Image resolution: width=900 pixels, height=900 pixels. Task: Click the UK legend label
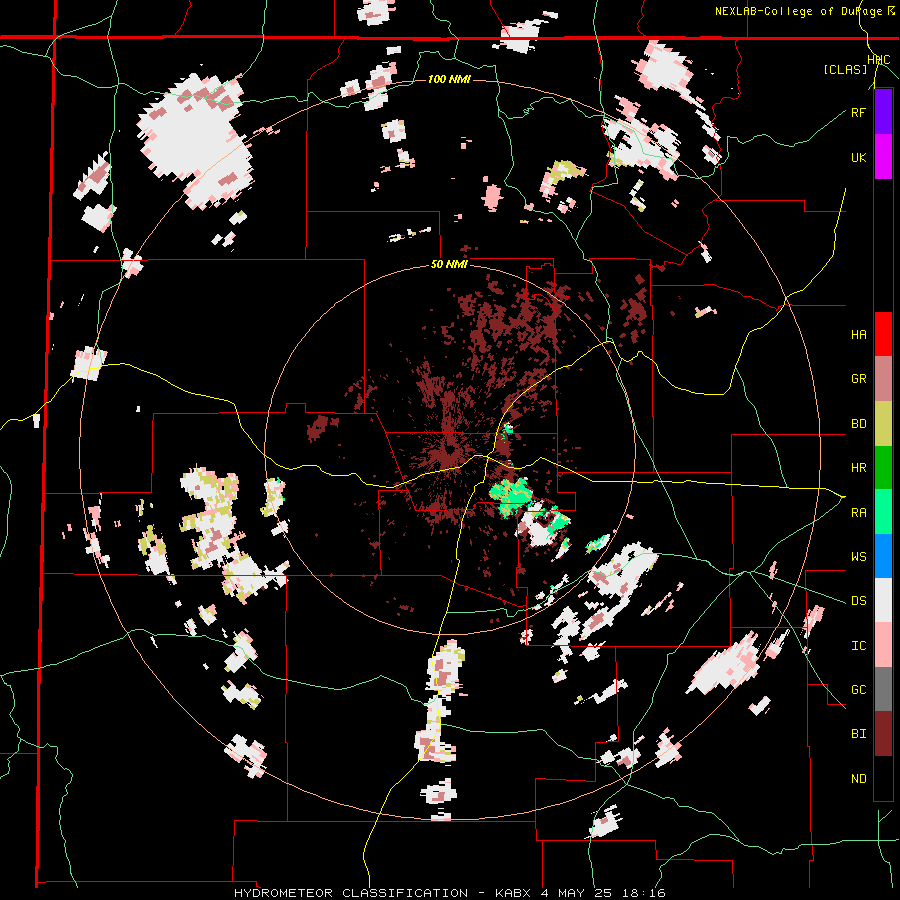tap(858, 157)
